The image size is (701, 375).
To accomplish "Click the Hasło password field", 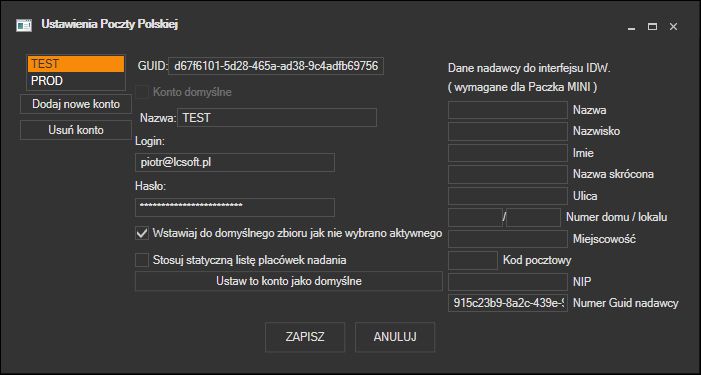I will [235, 207].
